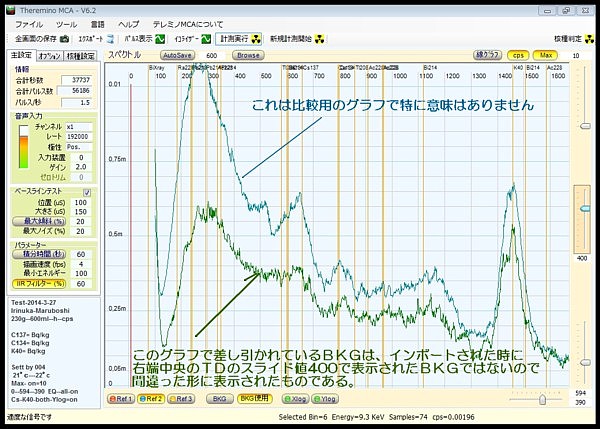Screen dimensions: 600x429
Task: Toggle the Xlog axis button
Action: coord(295,399)
